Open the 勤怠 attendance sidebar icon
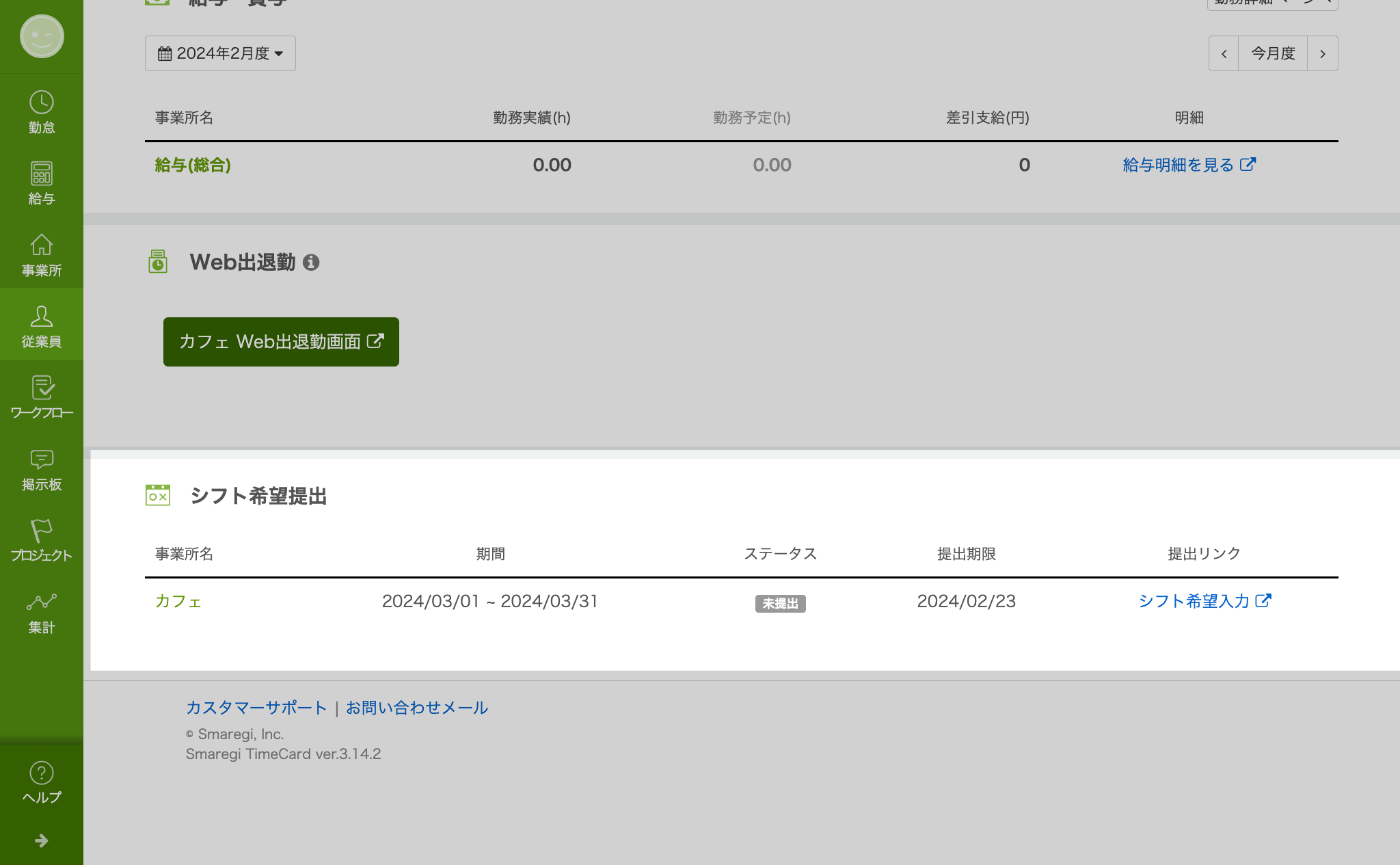Image resolution: width=1400 pixels, height=865 pixels. pyautogui.click(x=42, y=112)
